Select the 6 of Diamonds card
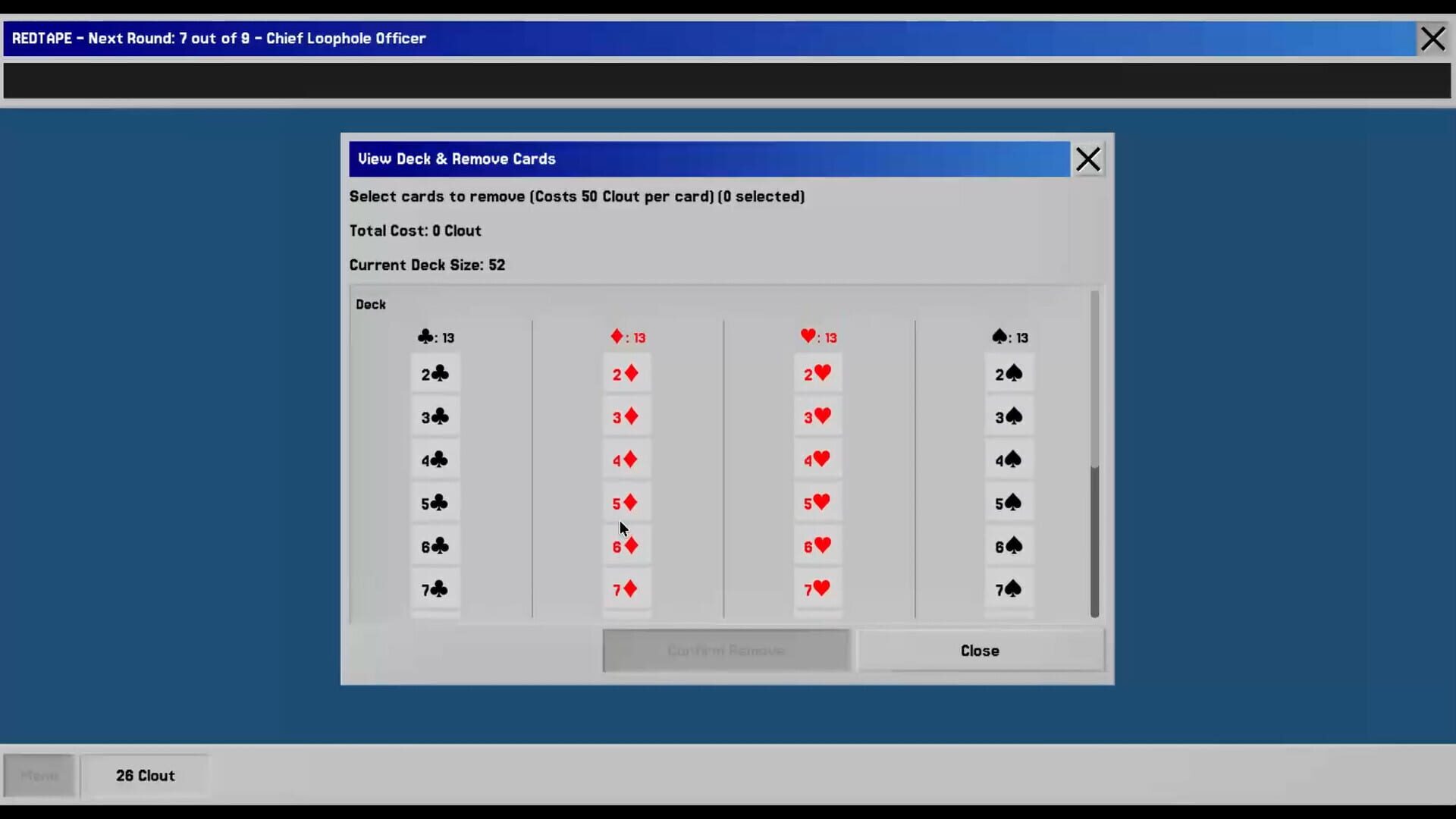 point(626,546)
